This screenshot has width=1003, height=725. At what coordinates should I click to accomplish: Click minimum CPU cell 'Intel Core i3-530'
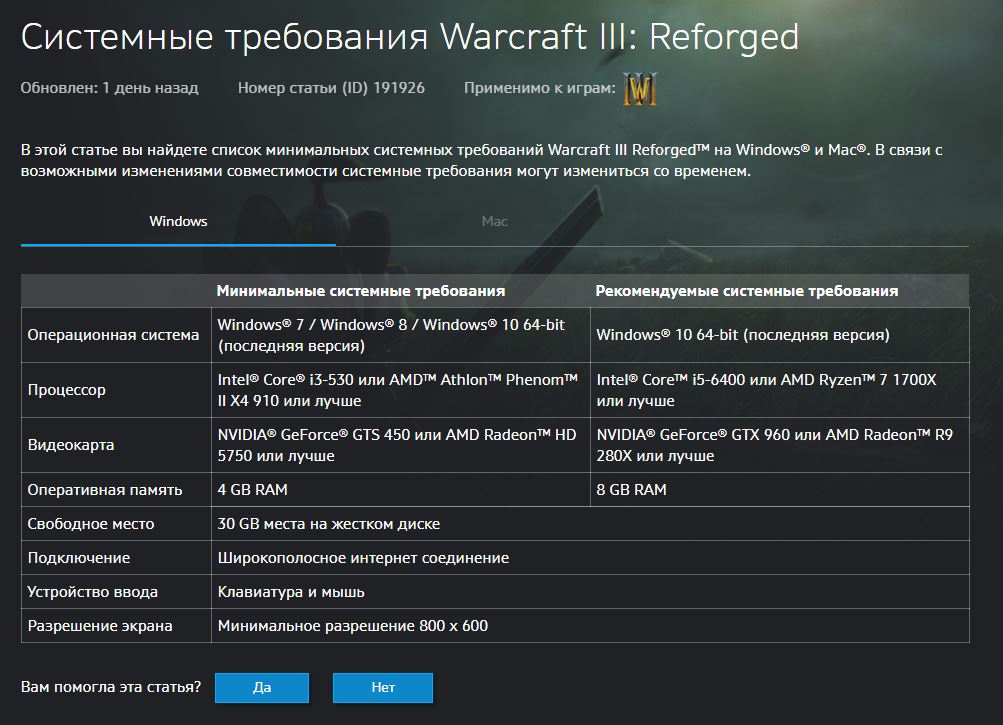(401, 390)
